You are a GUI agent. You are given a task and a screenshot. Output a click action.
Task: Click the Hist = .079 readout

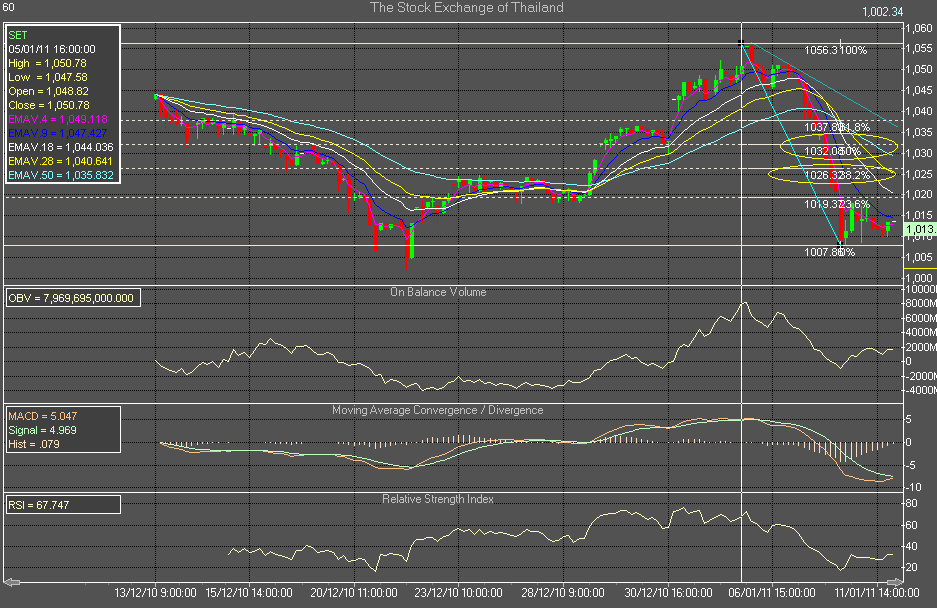(33, 444)
